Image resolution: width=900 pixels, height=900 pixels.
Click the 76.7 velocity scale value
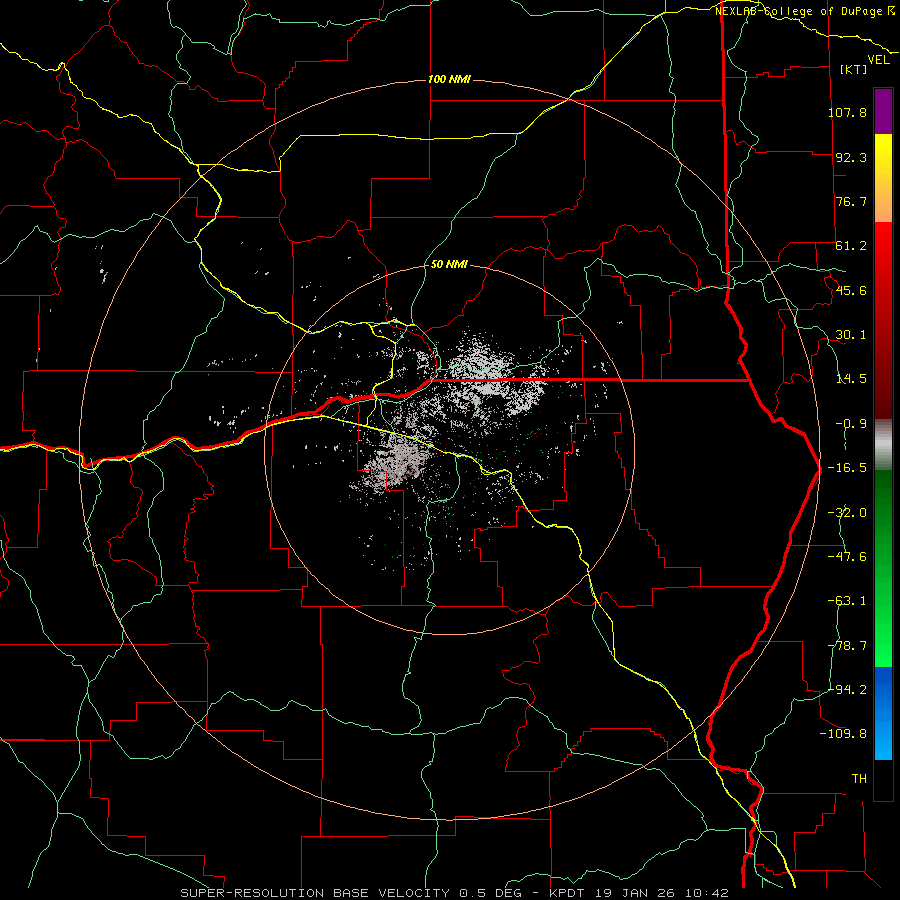click(x=851, y=201)
